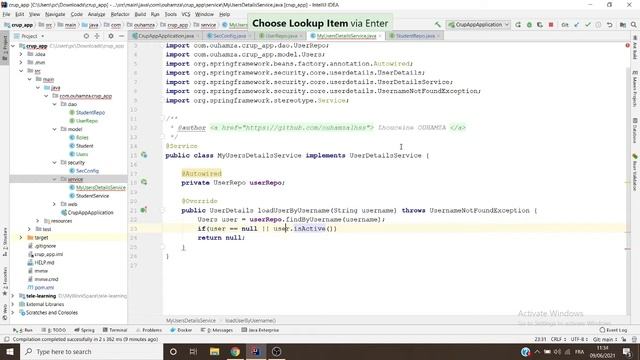Click the Git rollback arrow icon

(x=609, y=24)
